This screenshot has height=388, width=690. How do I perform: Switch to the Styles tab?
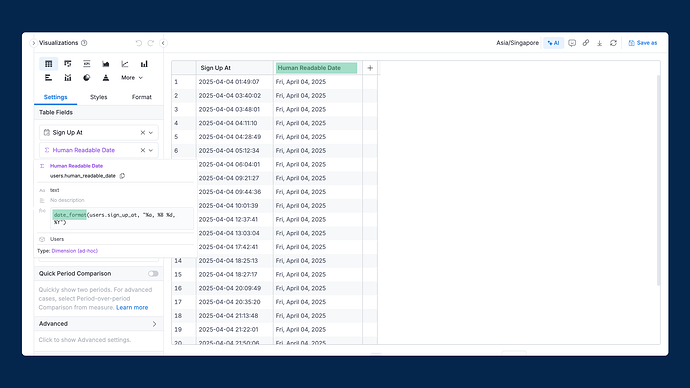99,97
